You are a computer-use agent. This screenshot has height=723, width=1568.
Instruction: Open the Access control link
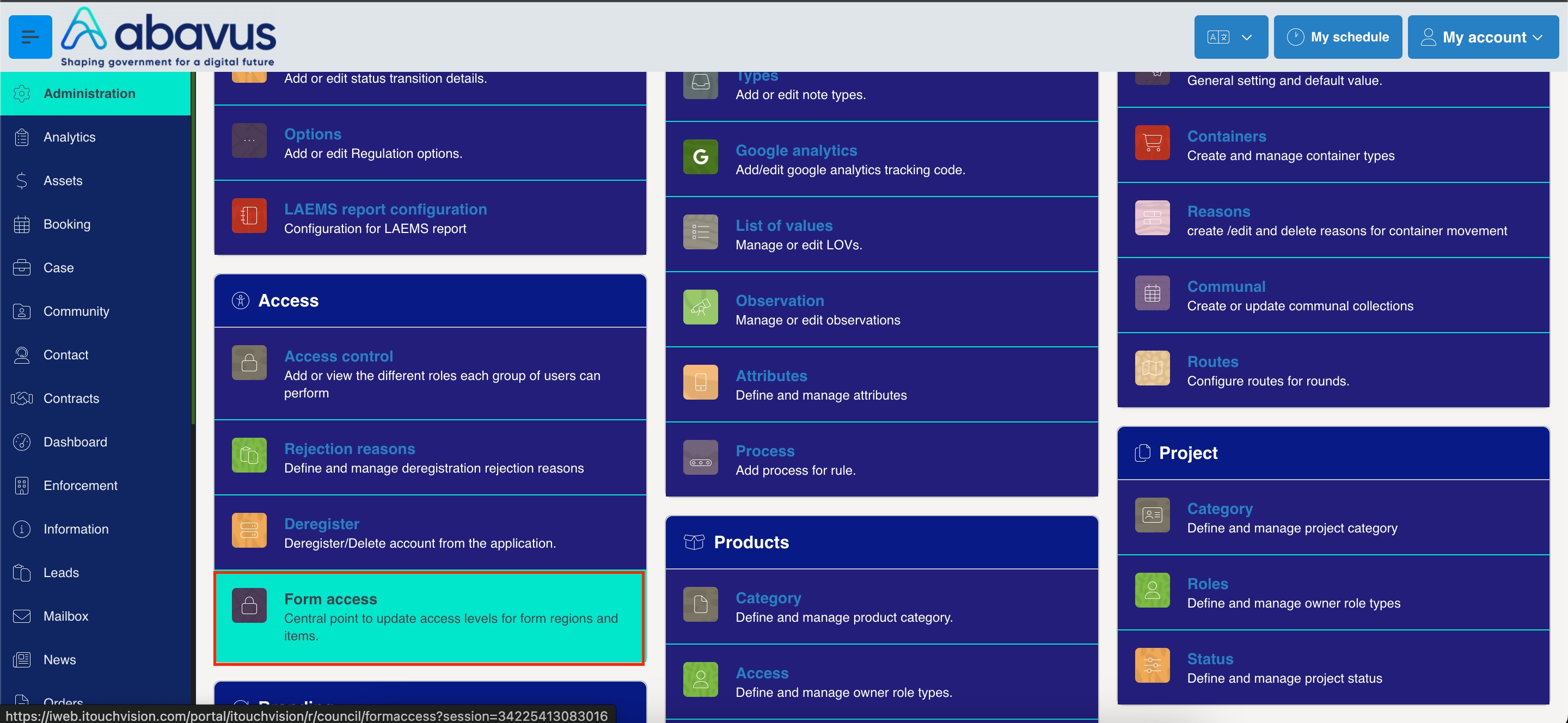[339, 356]
